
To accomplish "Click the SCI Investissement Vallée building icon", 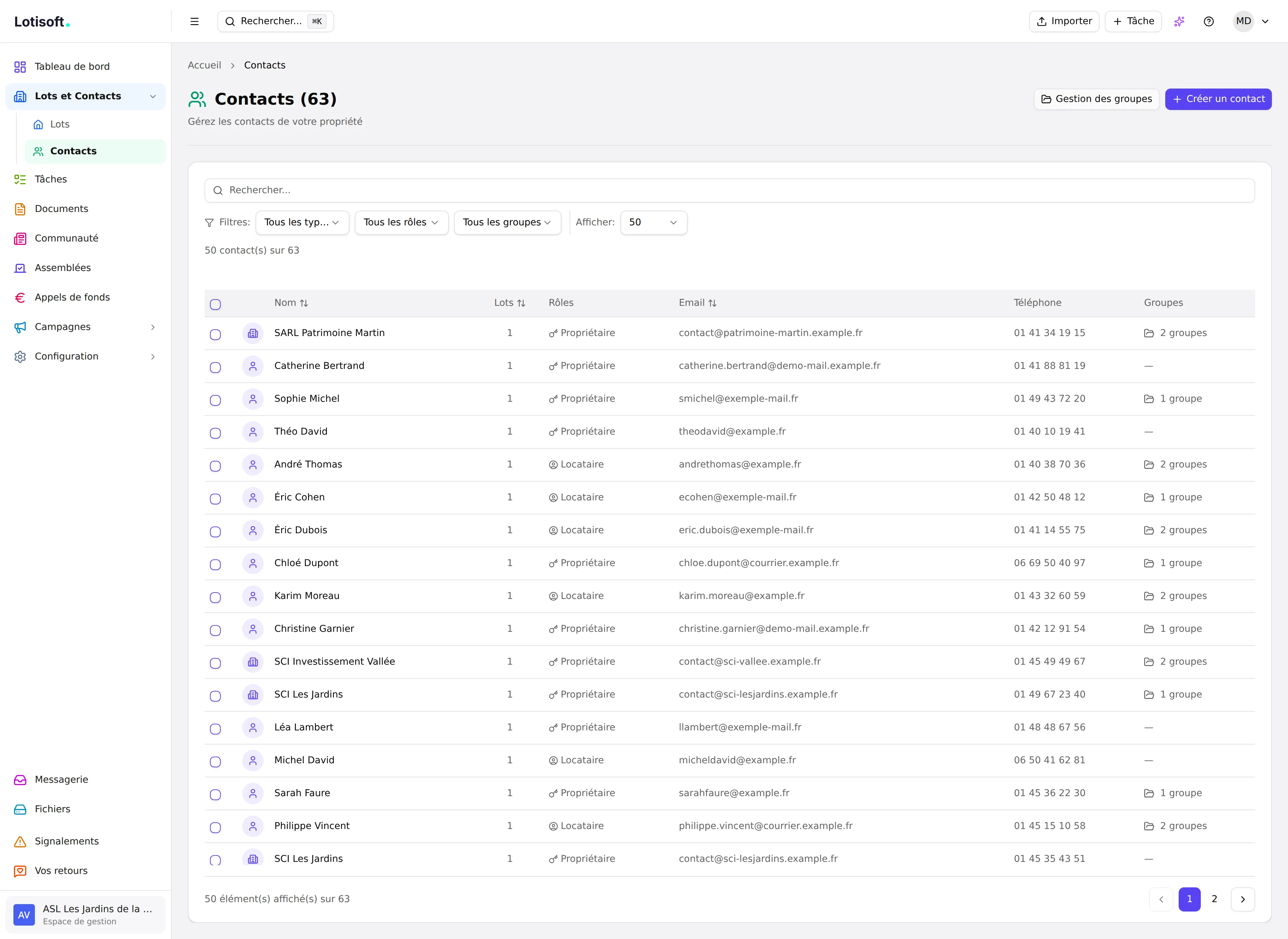I will (253, 662).
